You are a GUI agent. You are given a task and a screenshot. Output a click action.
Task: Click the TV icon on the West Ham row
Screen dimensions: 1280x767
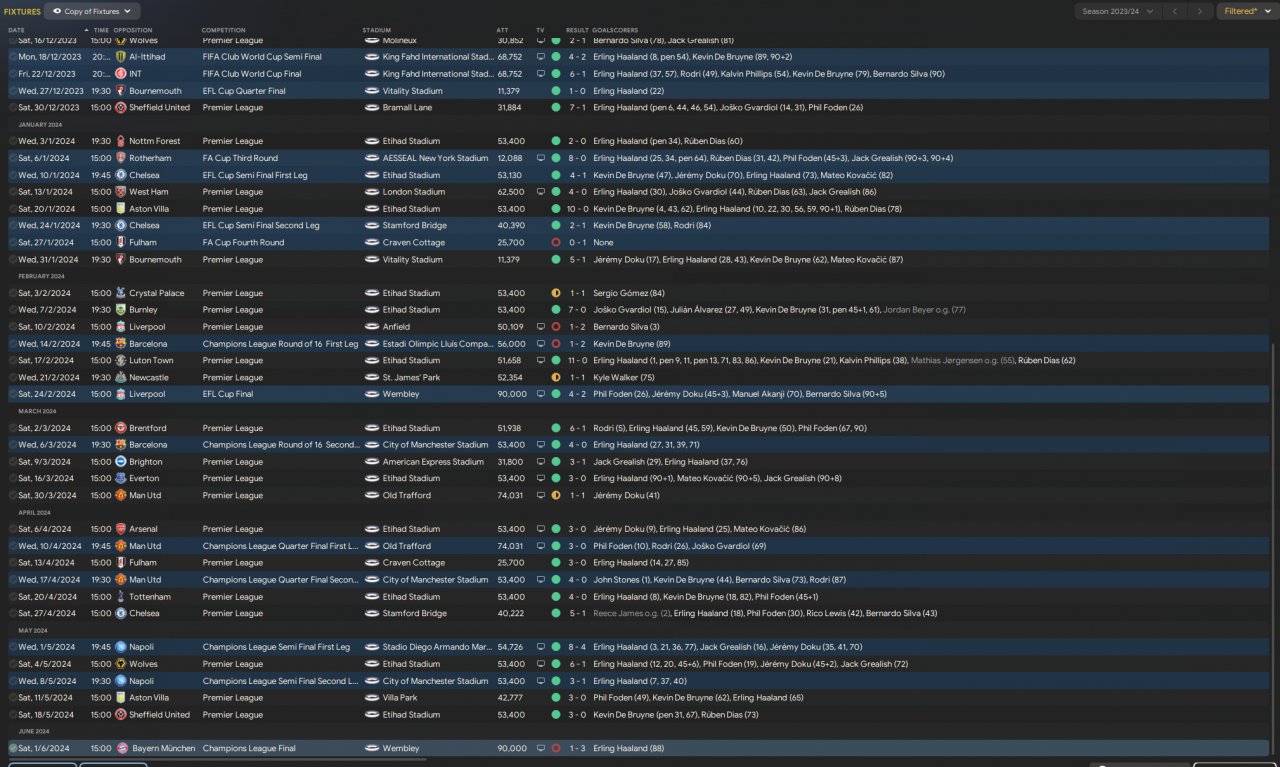[x=541, y=192]
